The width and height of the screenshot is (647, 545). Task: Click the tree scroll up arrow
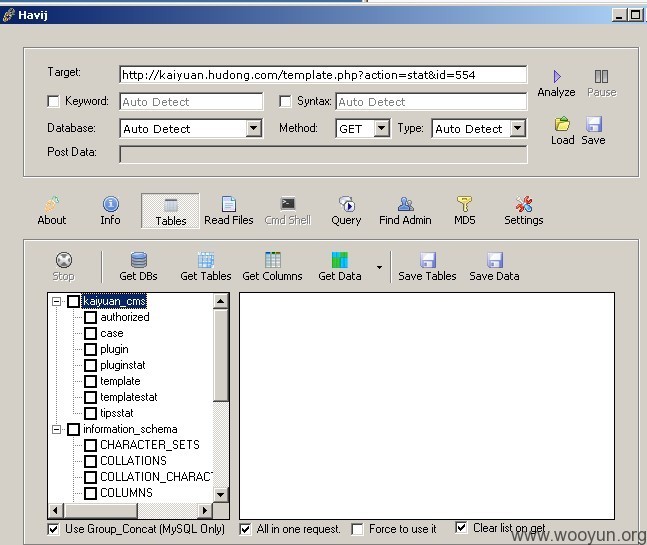coord(221,301)
